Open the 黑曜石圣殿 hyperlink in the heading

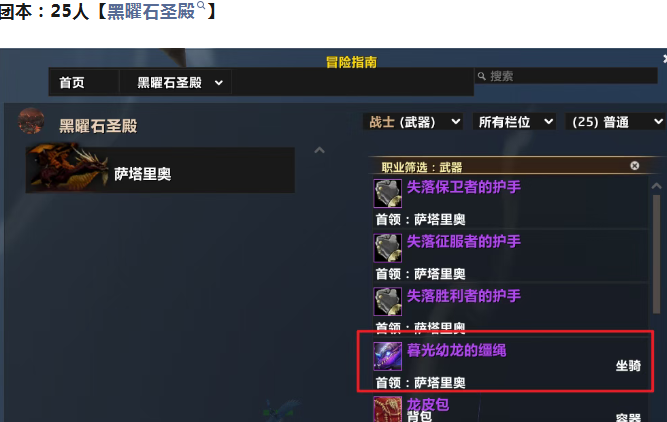point(151,11)
